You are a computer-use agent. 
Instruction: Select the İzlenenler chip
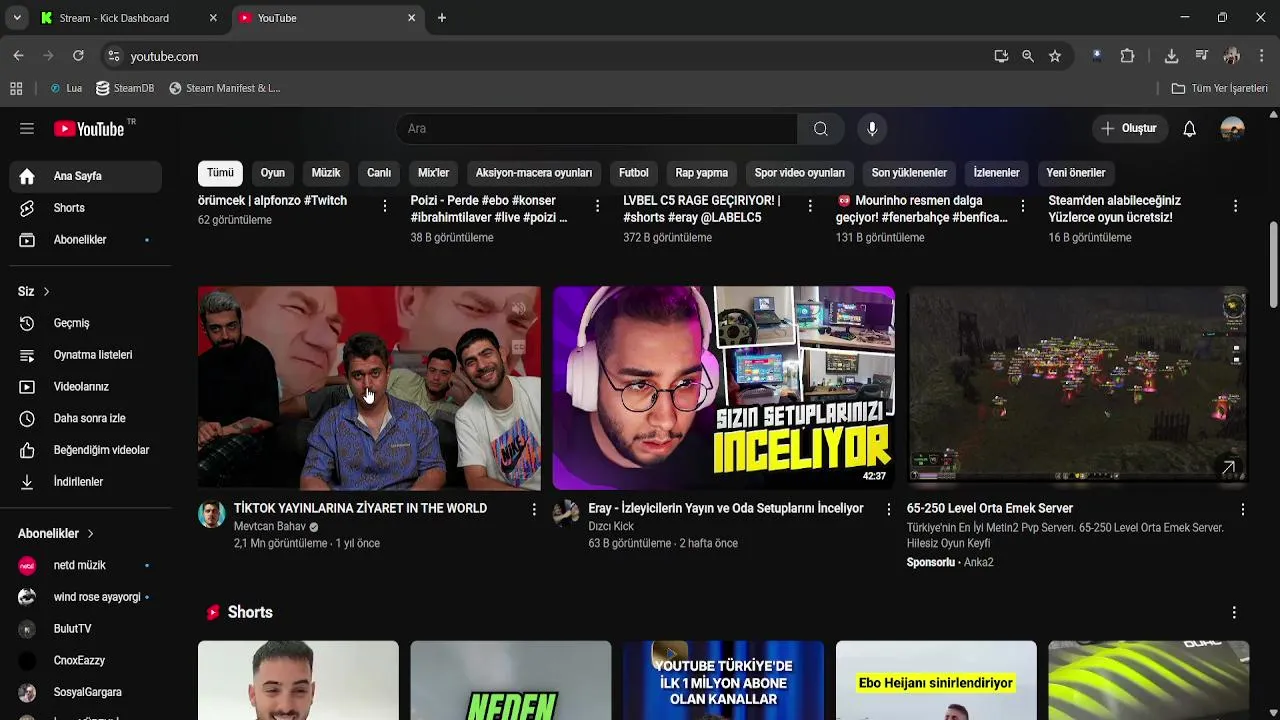[x=996, y=173]
